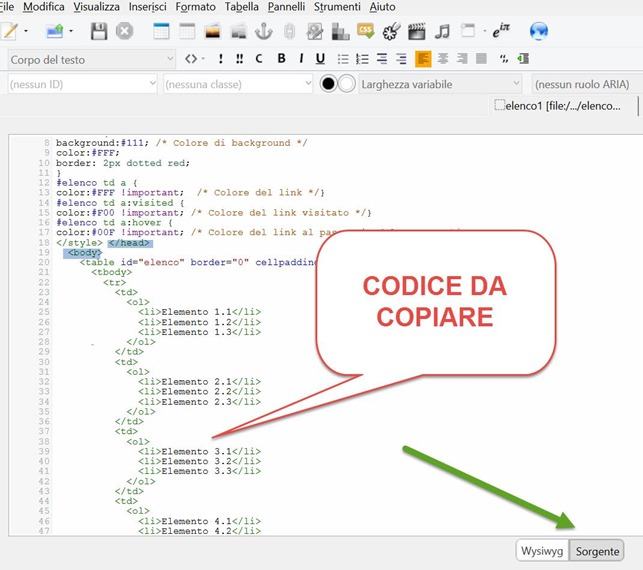Click the gray-header table icon

187,31
